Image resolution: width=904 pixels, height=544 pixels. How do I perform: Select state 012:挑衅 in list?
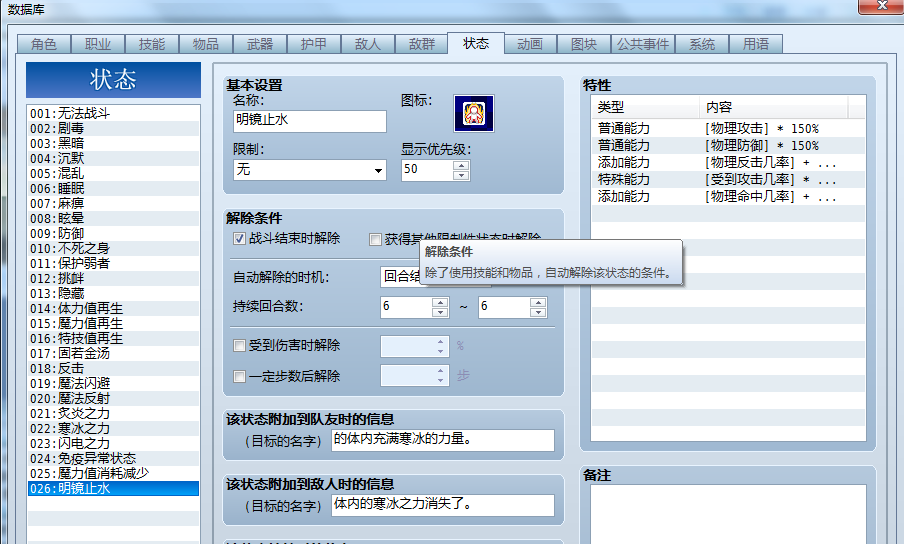click(x=114, y=278)
